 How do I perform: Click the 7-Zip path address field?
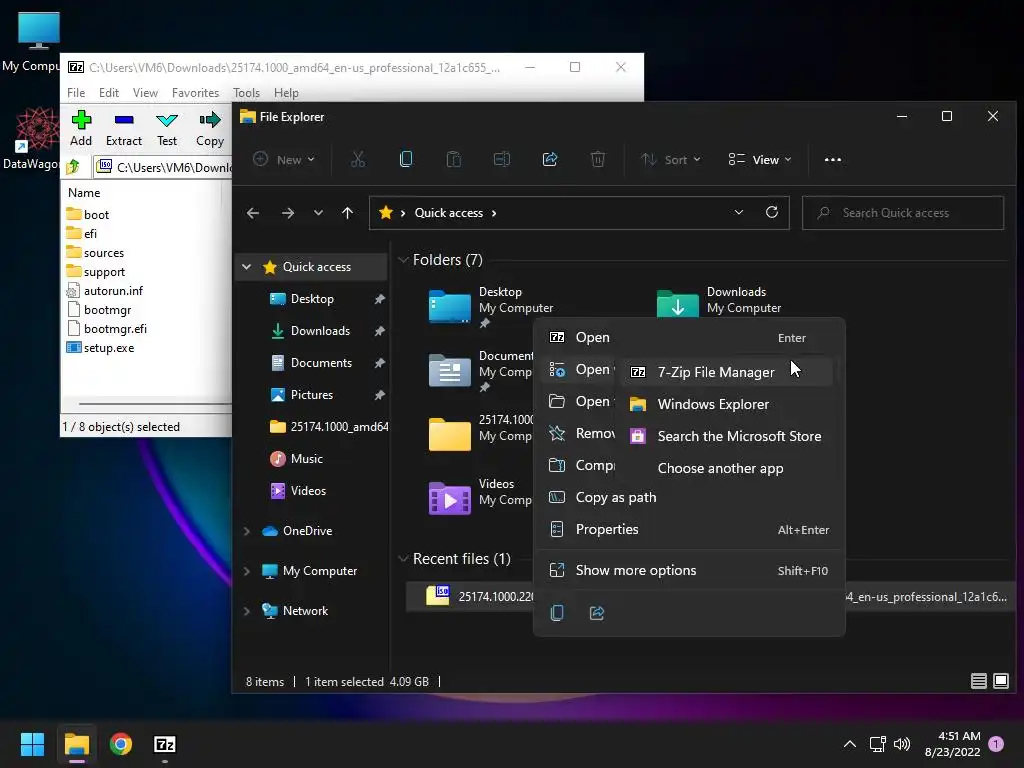(163, 168)
